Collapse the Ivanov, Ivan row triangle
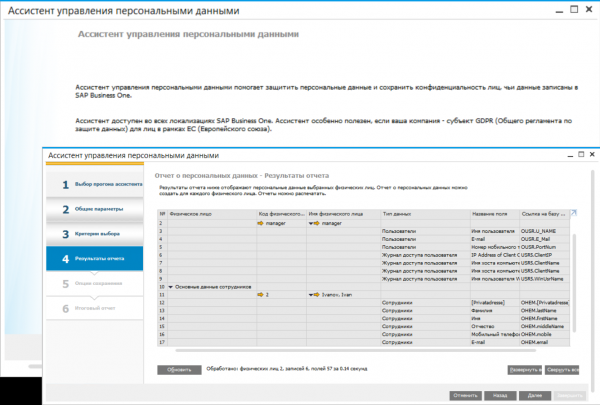 309,295
